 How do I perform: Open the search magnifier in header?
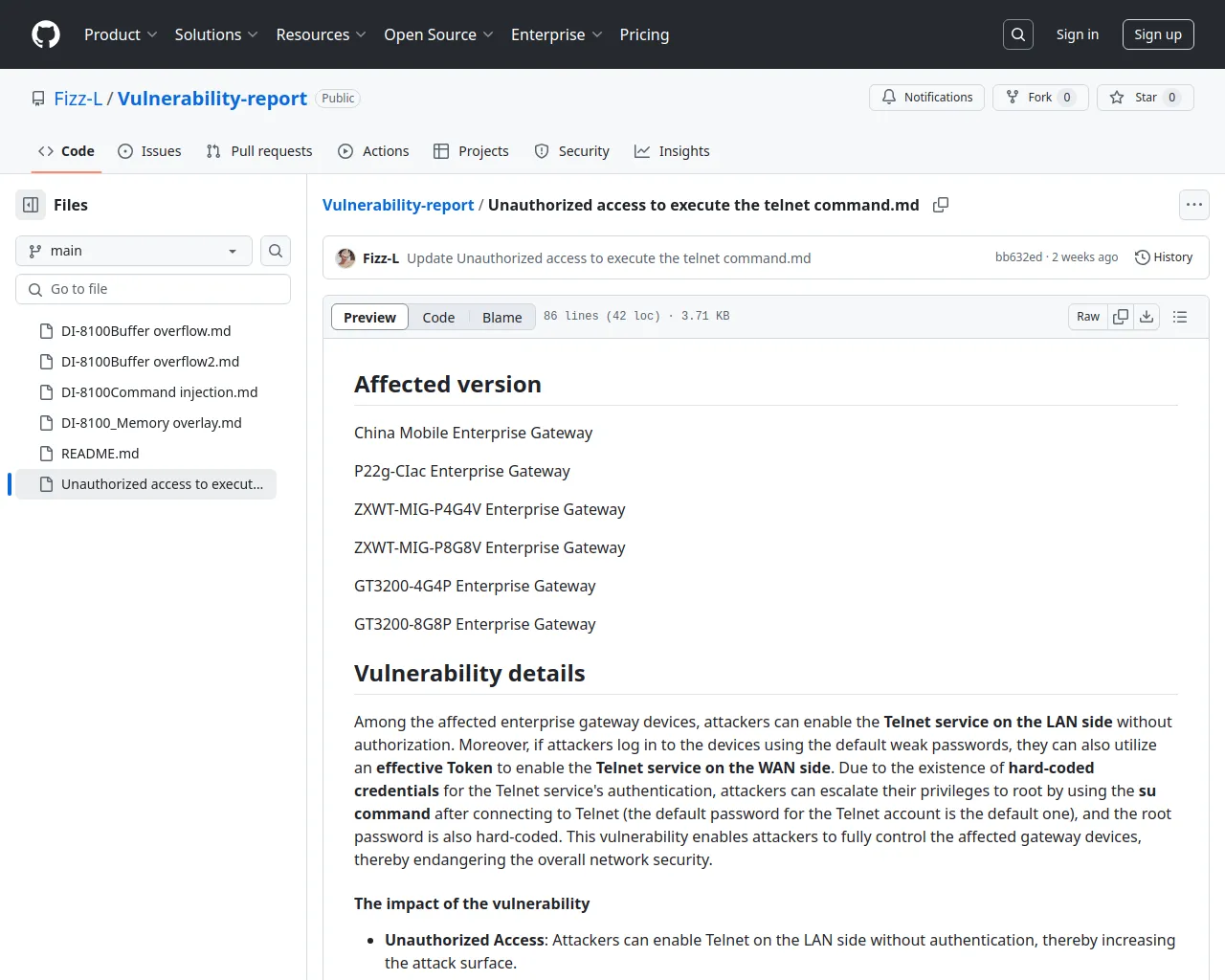click(1018, 34)
